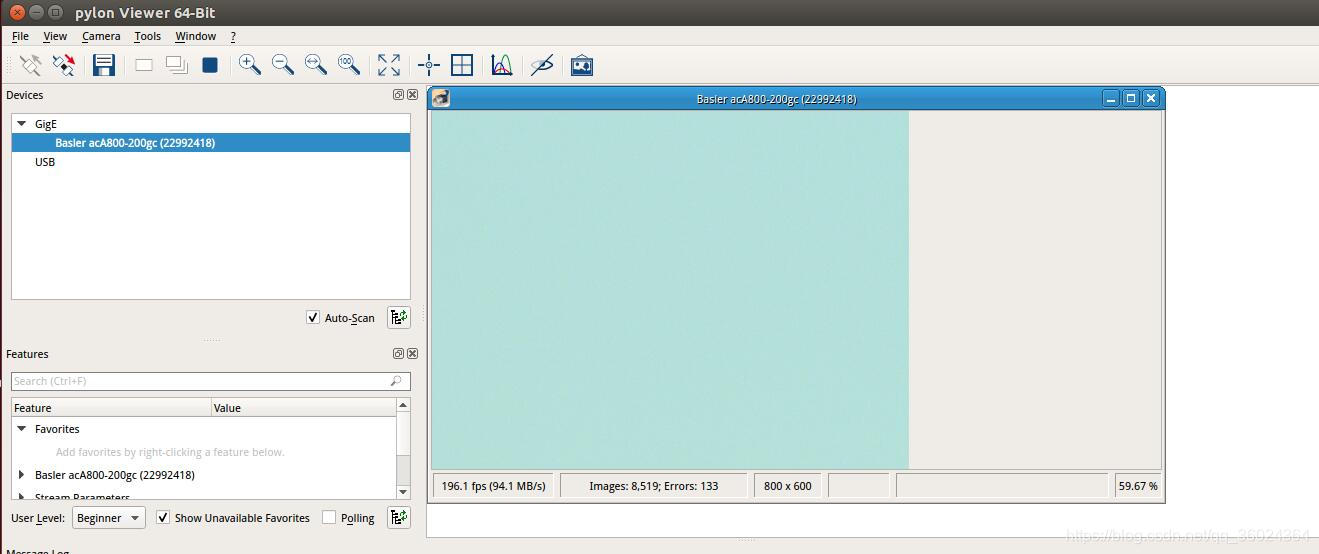Viewport: 1319px width, 554px height.
Task: Click the 196.1 fps status entry
Action: click(x=493, y=486)
